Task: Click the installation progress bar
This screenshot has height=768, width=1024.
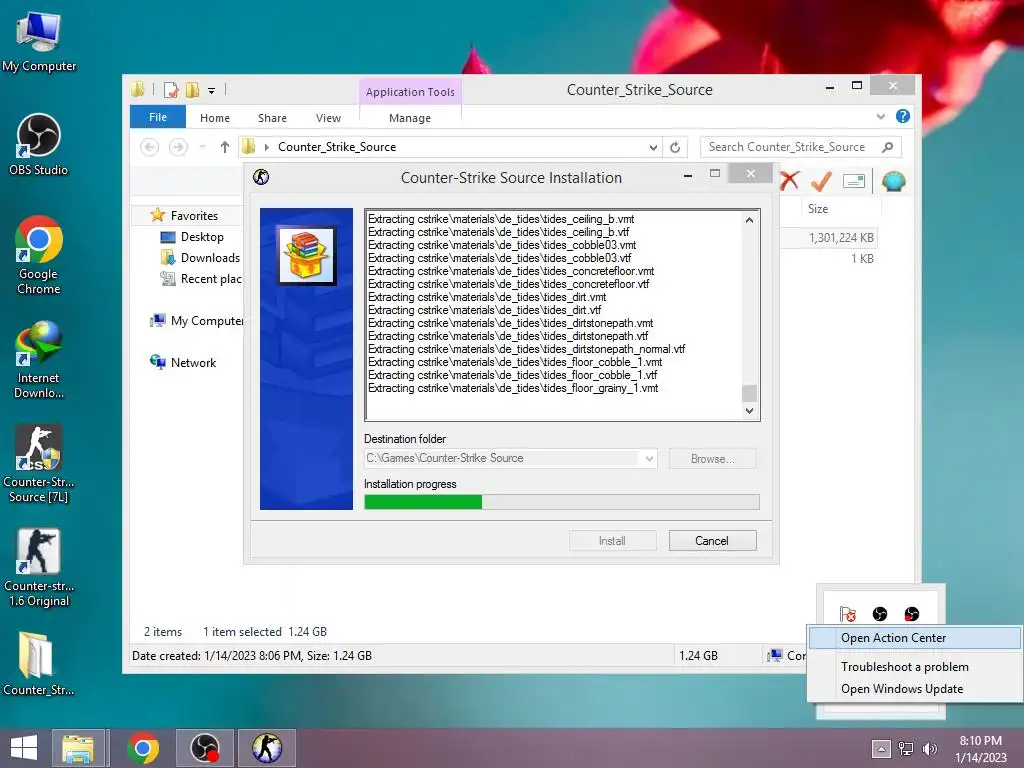Action: 562,502
